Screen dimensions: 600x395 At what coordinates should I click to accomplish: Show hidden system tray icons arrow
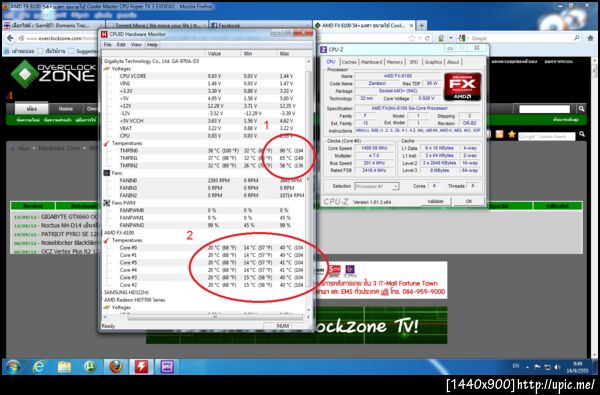coord(527,367)
